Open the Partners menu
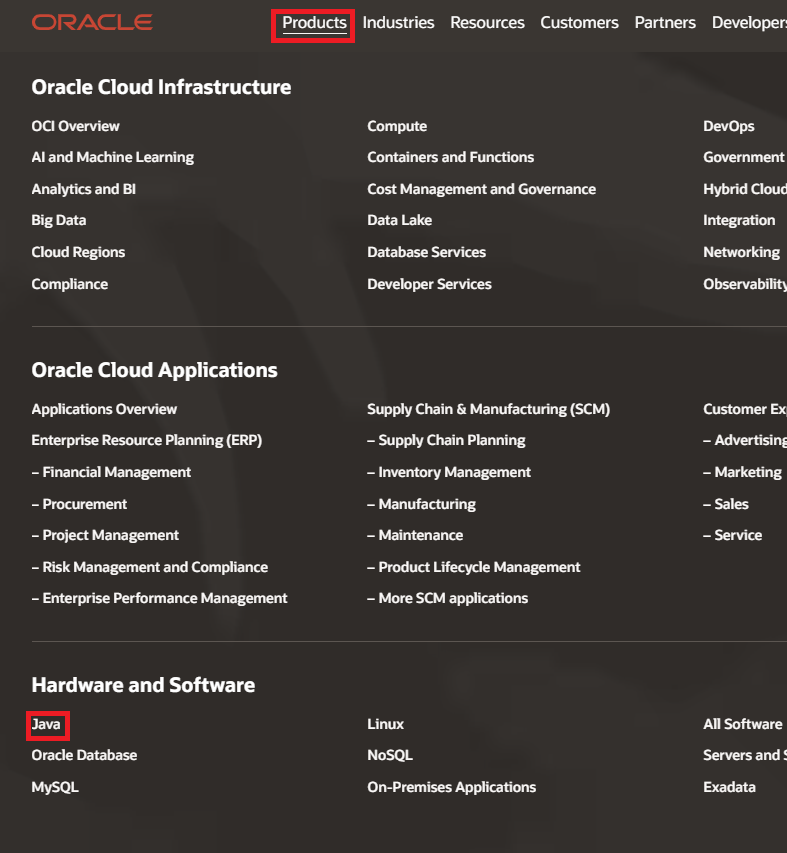The height and width of the screenshot is (853, 787). 665,23
